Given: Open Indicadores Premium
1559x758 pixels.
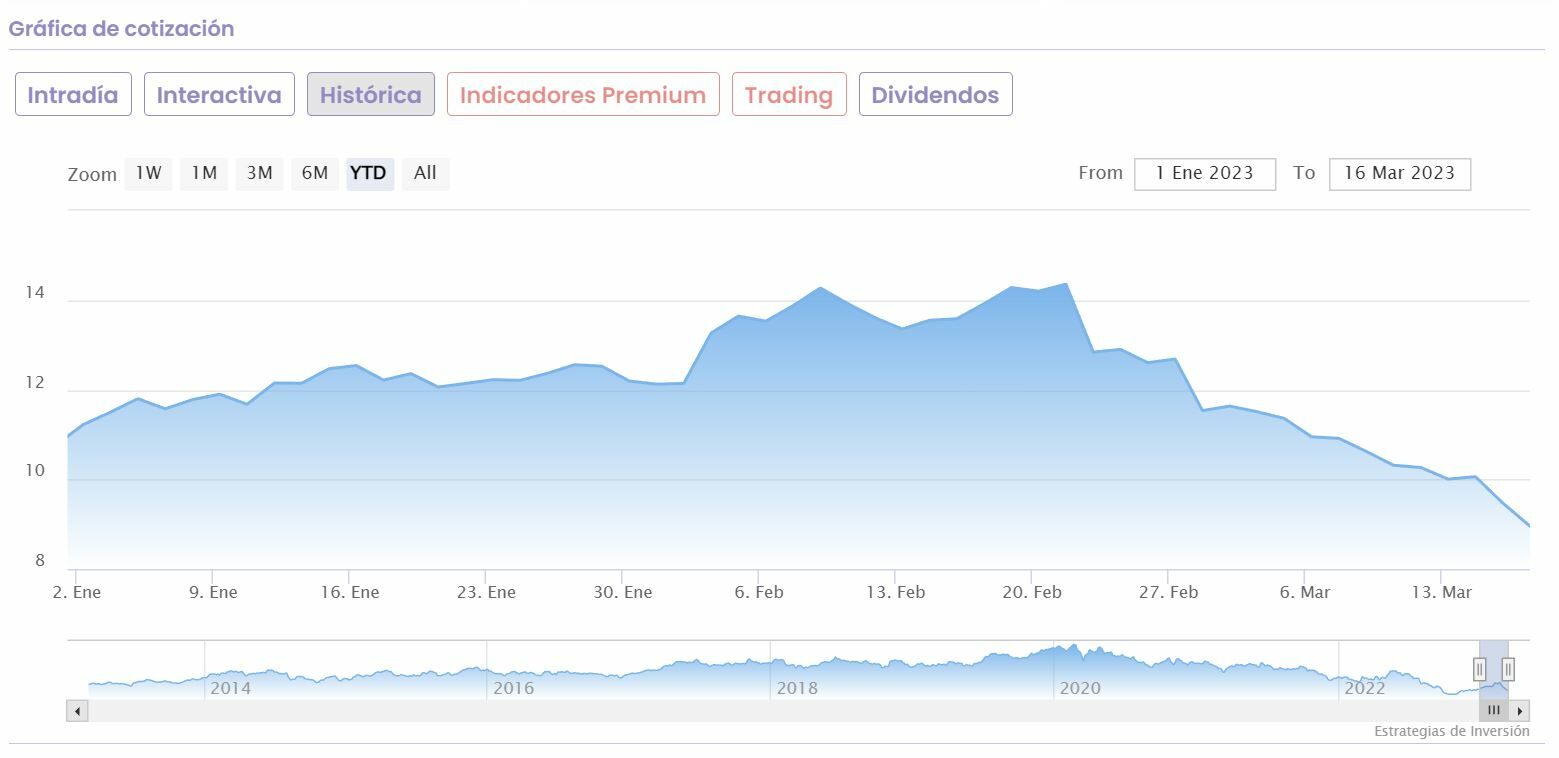Looking at the screenshot, I should pos(583,95).
